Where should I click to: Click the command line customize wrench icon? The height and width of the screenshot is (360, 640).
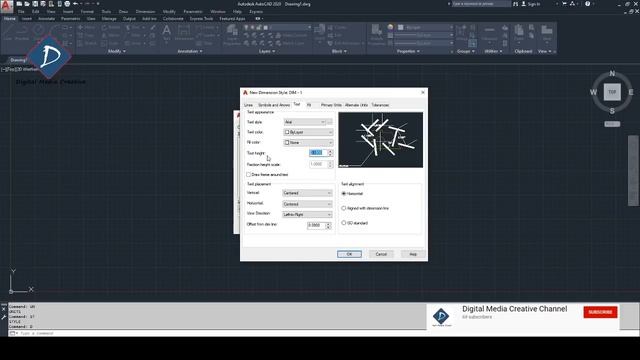click(4, 317)
